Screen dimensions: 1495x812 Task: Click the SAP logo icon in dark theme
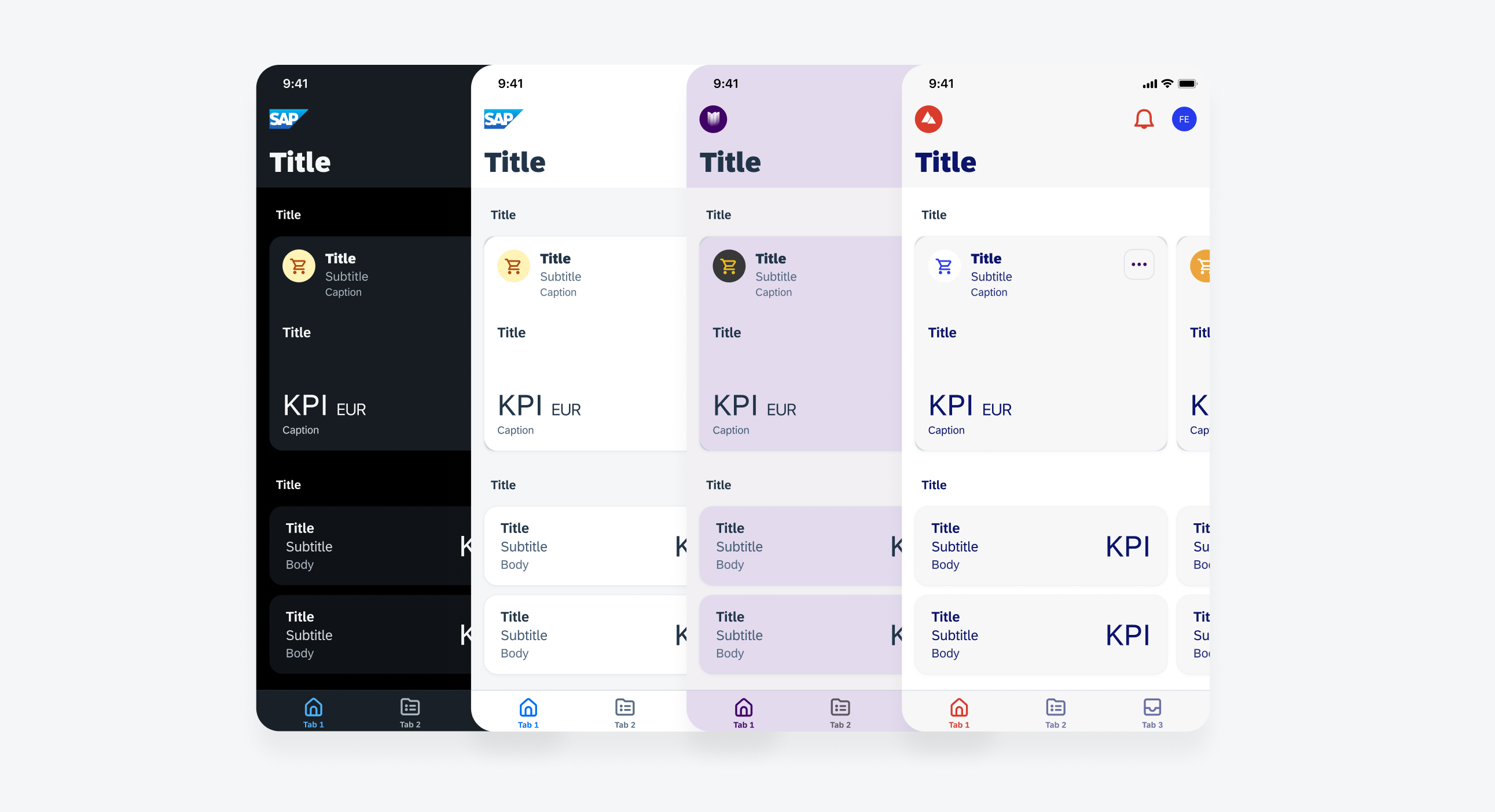point(290,118)
